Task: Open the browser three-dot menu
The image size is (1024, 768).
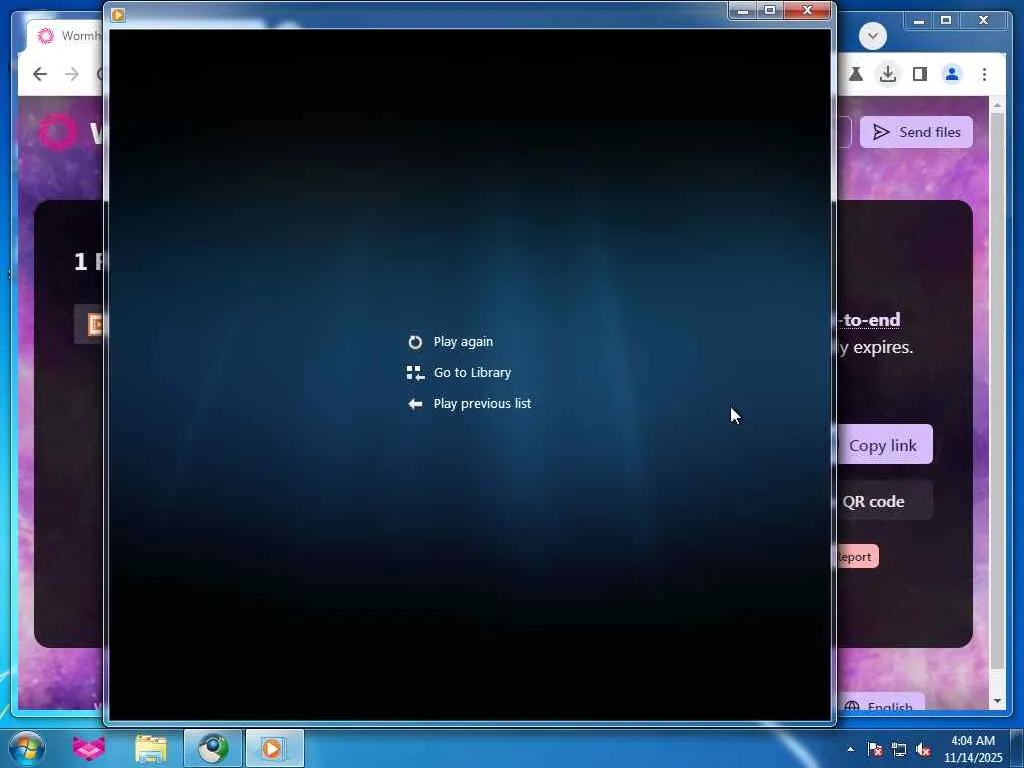Action: coord(984,74)
